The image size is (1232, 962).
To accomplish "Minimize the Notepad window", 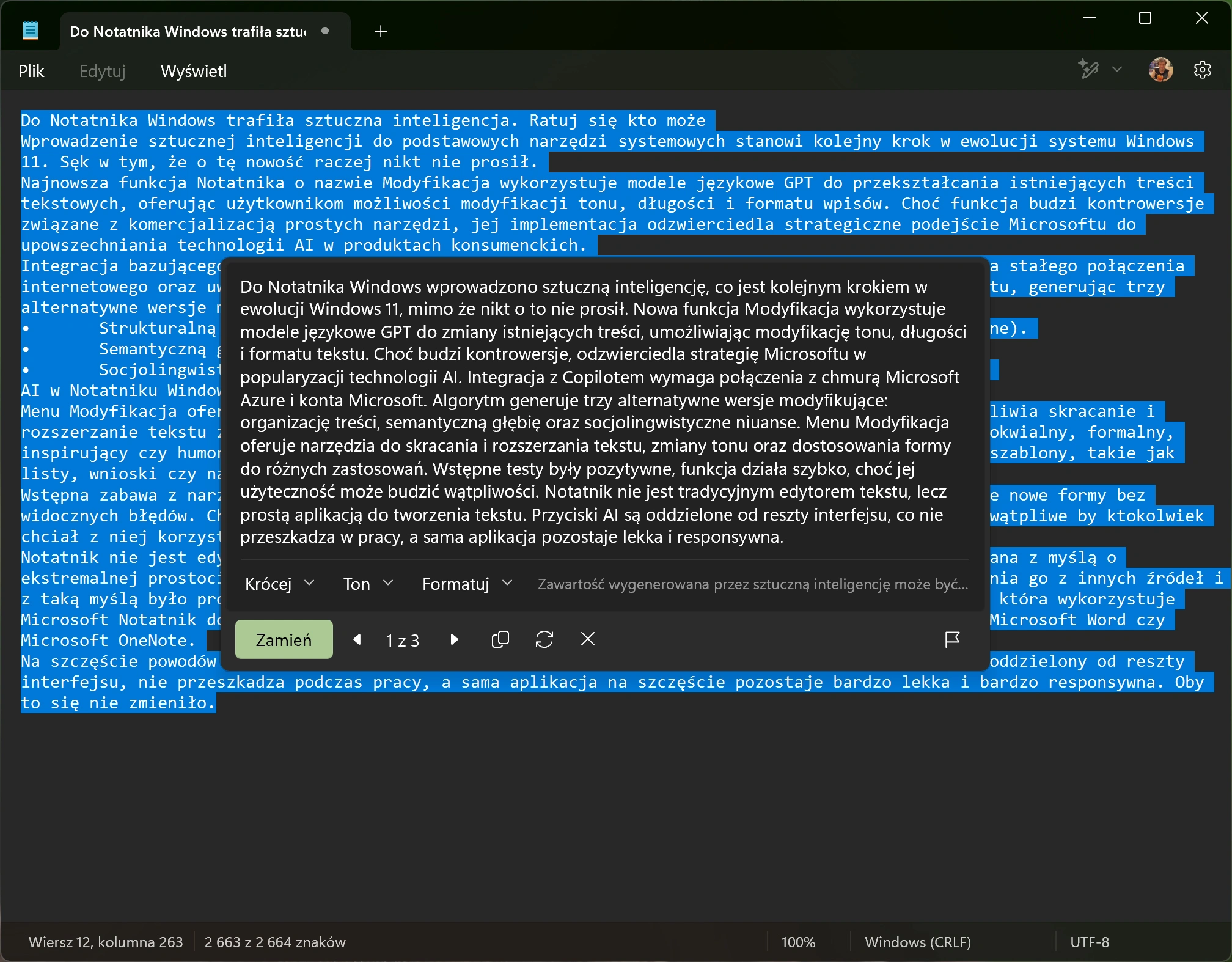I will pos(1090,18).
